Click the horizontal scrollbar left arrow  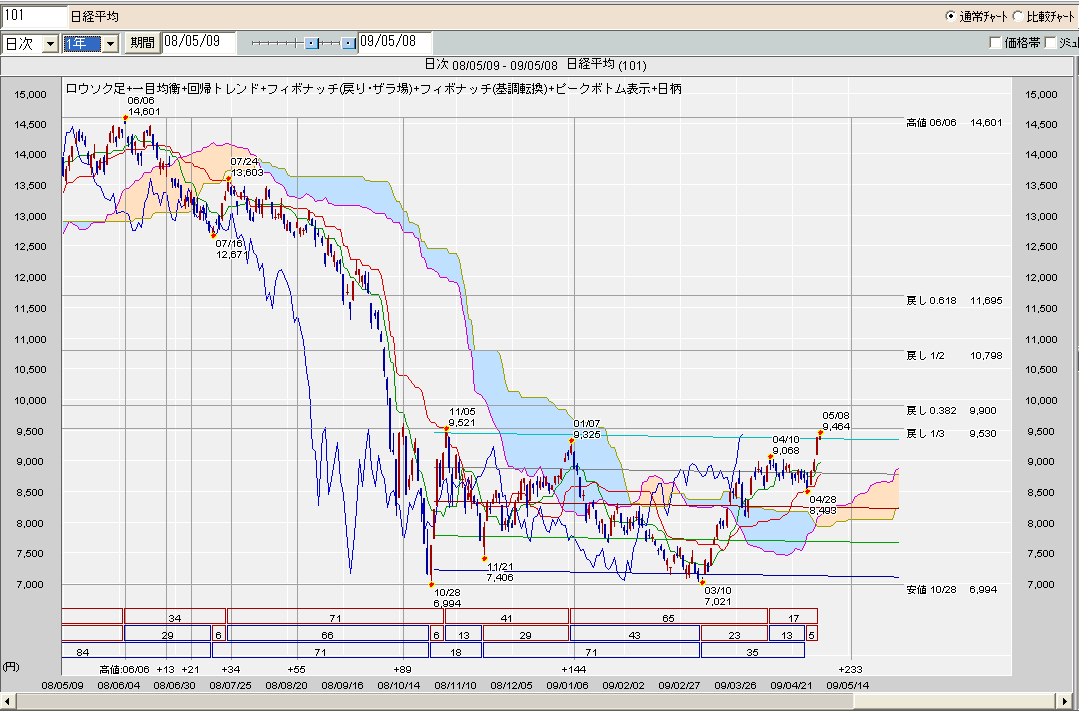click(x=8, y=701)
